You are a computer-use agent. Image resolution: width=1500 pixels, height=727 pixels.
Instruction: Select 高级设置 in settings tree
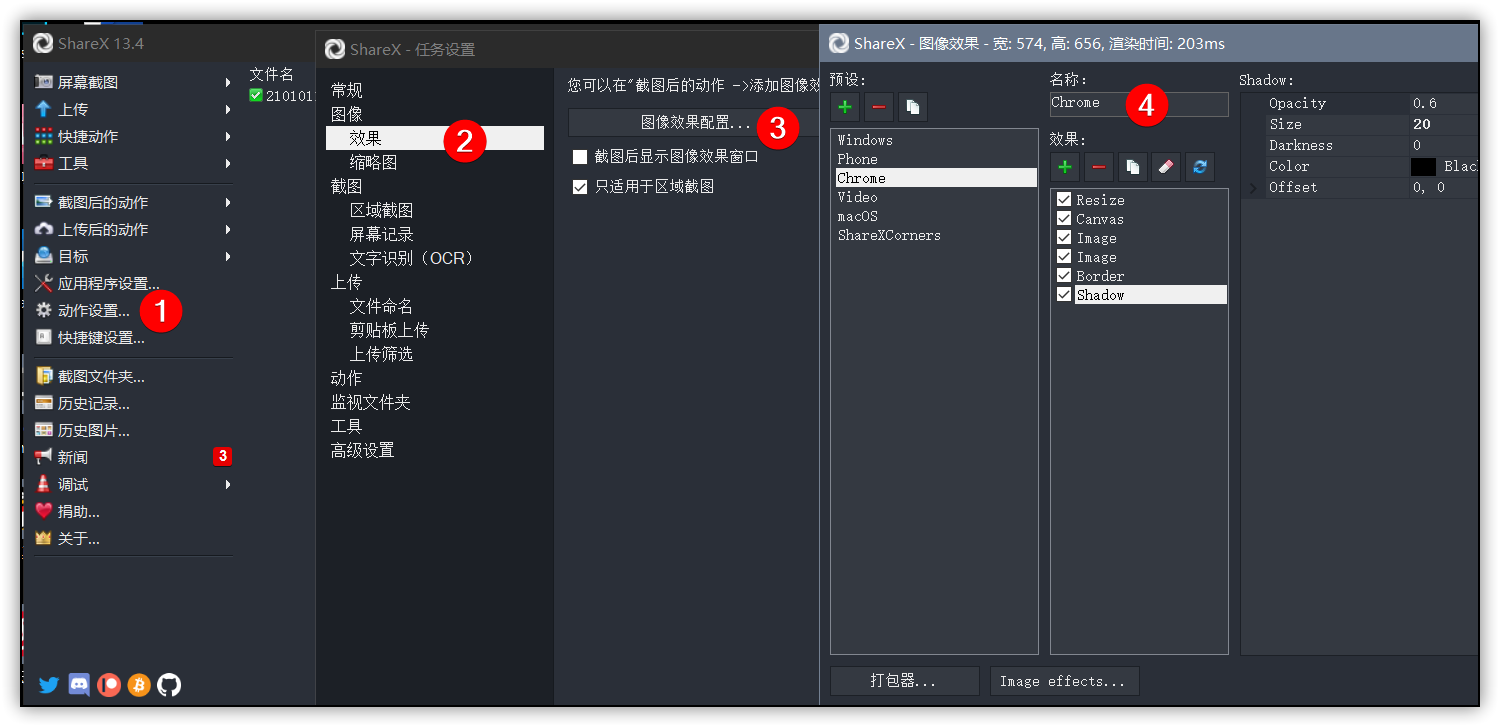click(363, 450)
